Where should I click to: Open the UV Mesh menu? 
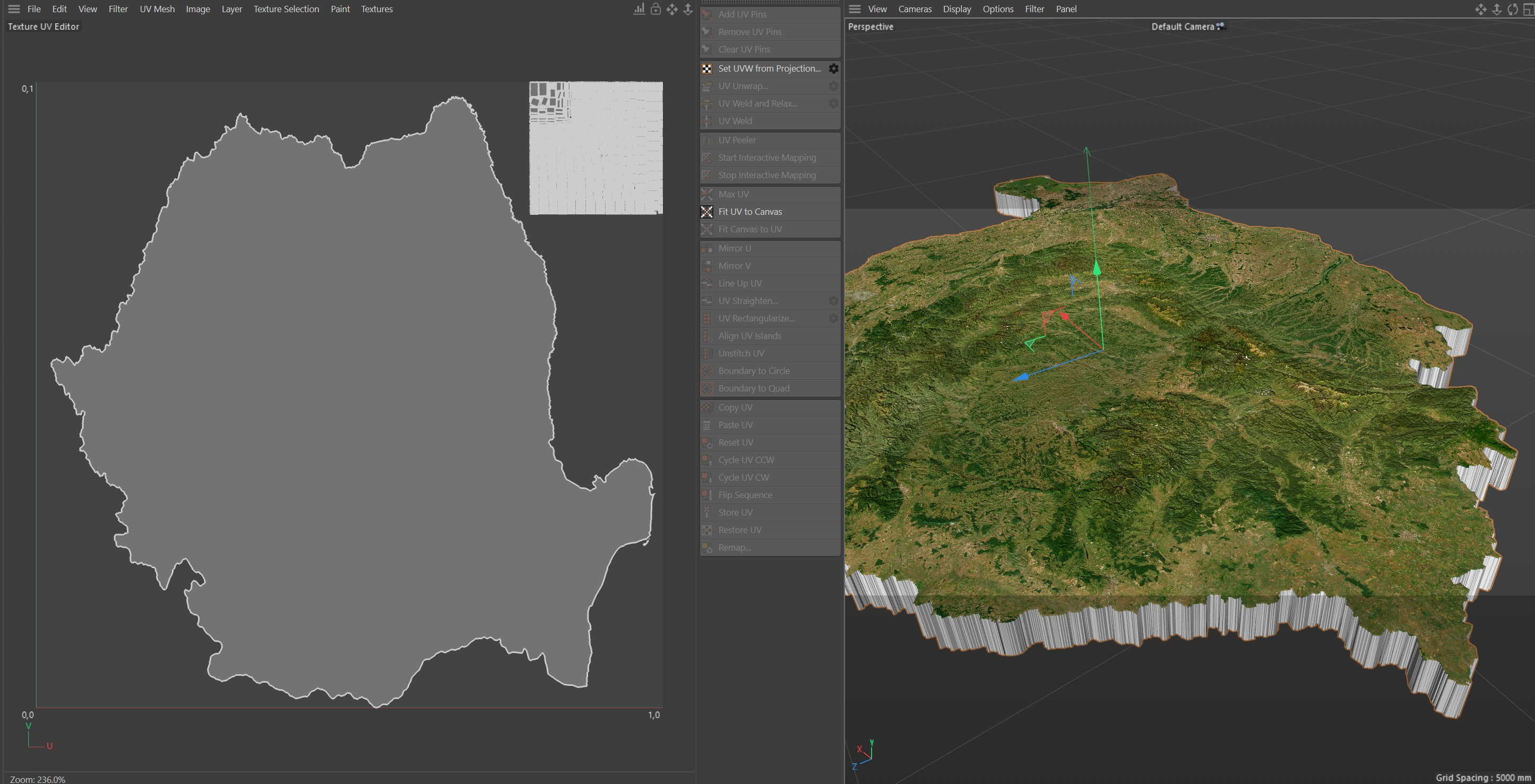pyautogui.click(x=157, y=9)
